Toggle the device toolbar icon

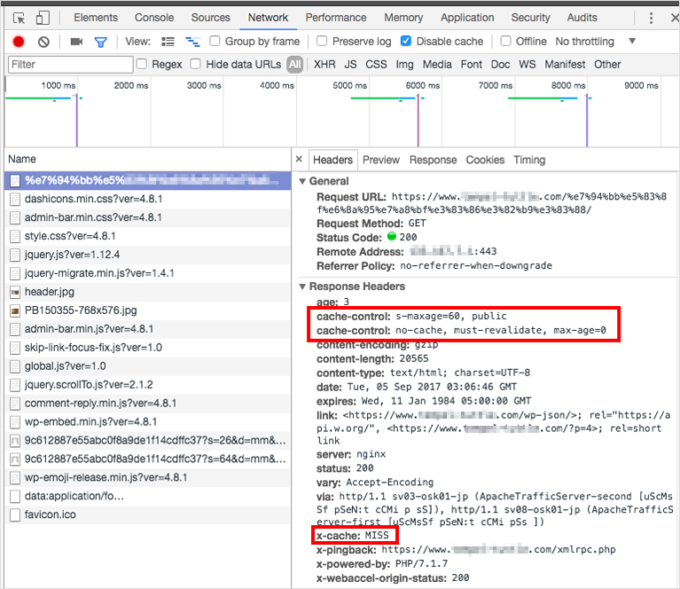pos(42,18)
